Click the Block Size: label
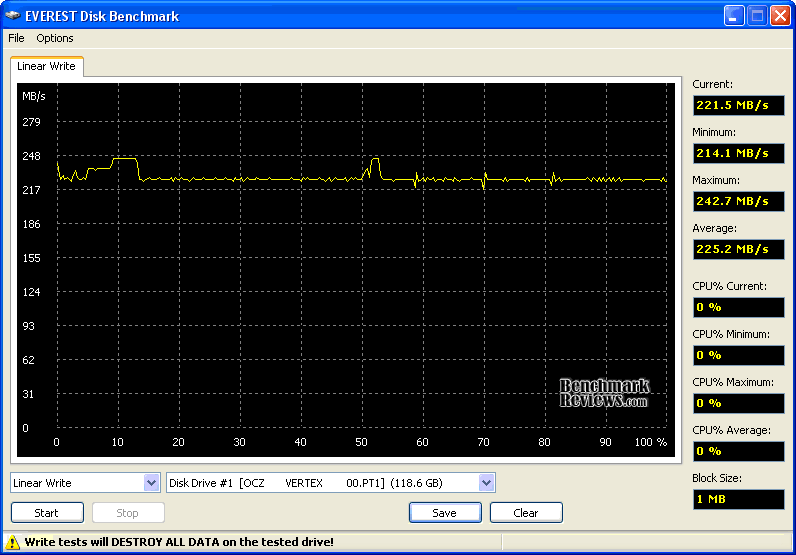 tap(717, 478)
